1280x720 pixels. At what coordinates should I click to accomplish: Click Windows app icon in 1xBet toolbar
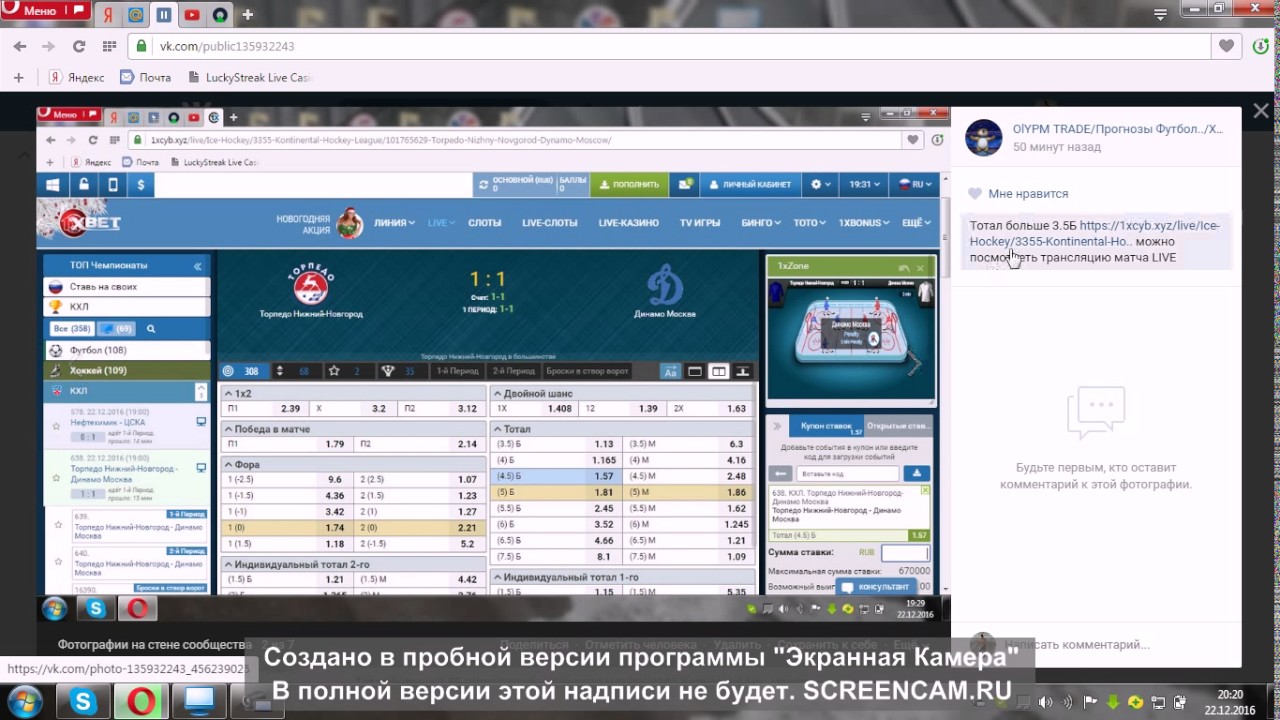pyautogui.click(x=52, y=184)
